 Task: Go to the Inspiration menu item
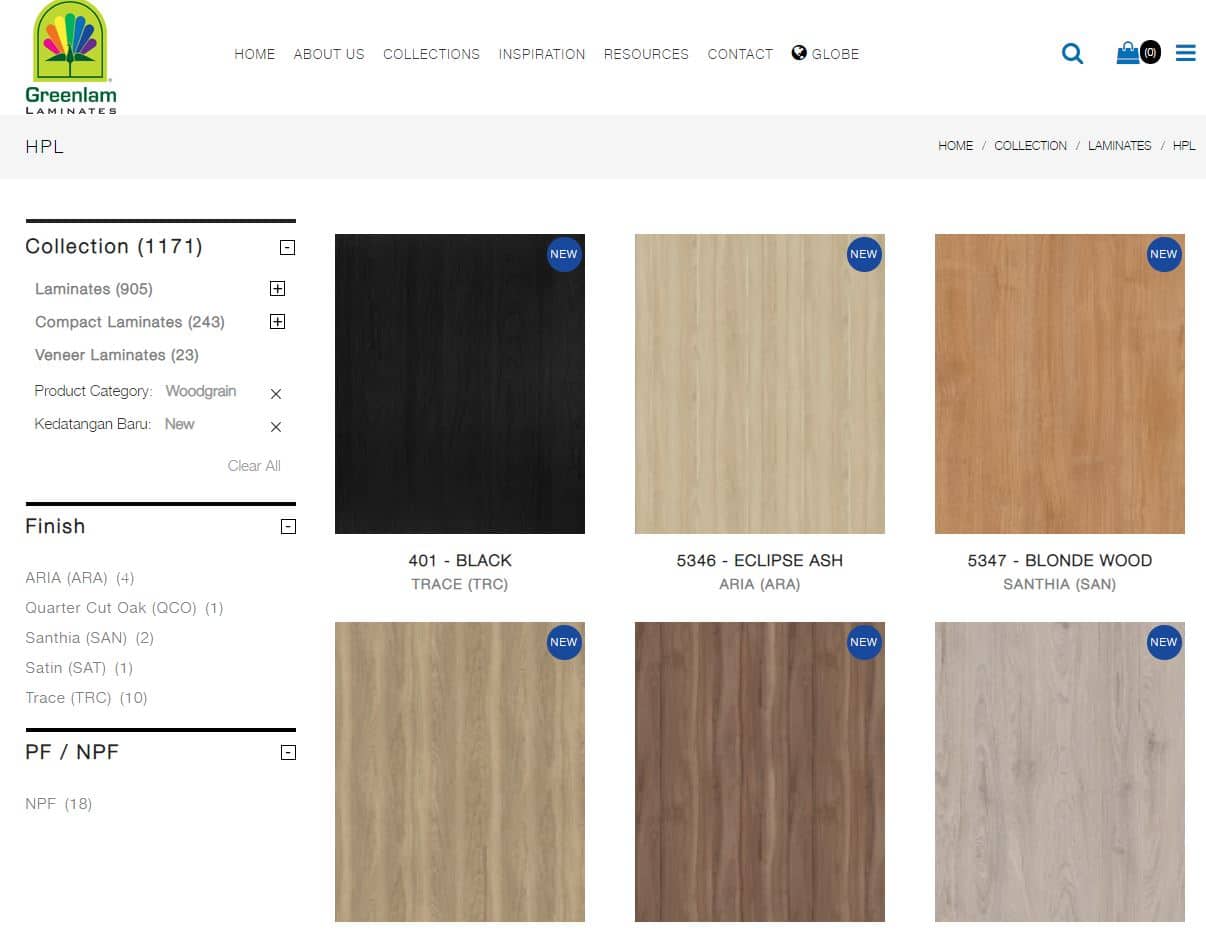coord(542,54)
